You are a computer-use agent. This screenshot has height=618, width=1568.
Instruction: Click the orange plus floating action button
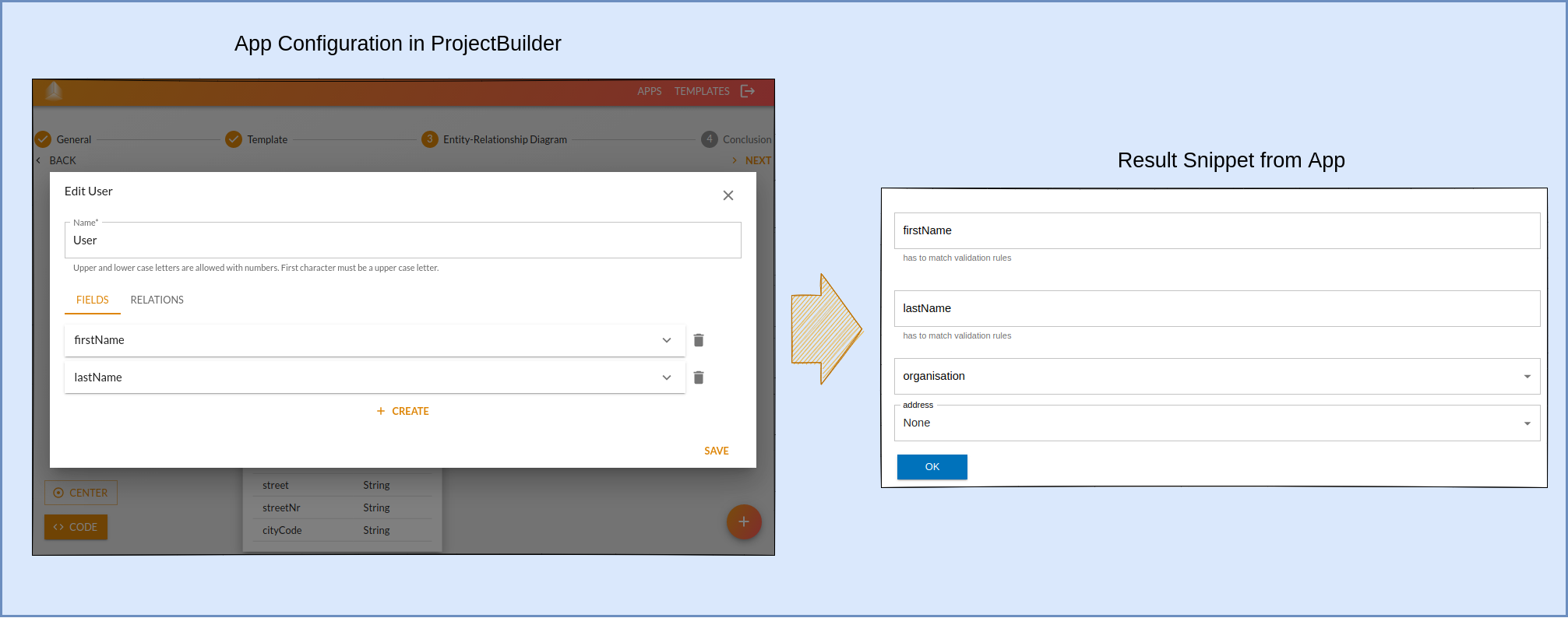coord(744,521)
